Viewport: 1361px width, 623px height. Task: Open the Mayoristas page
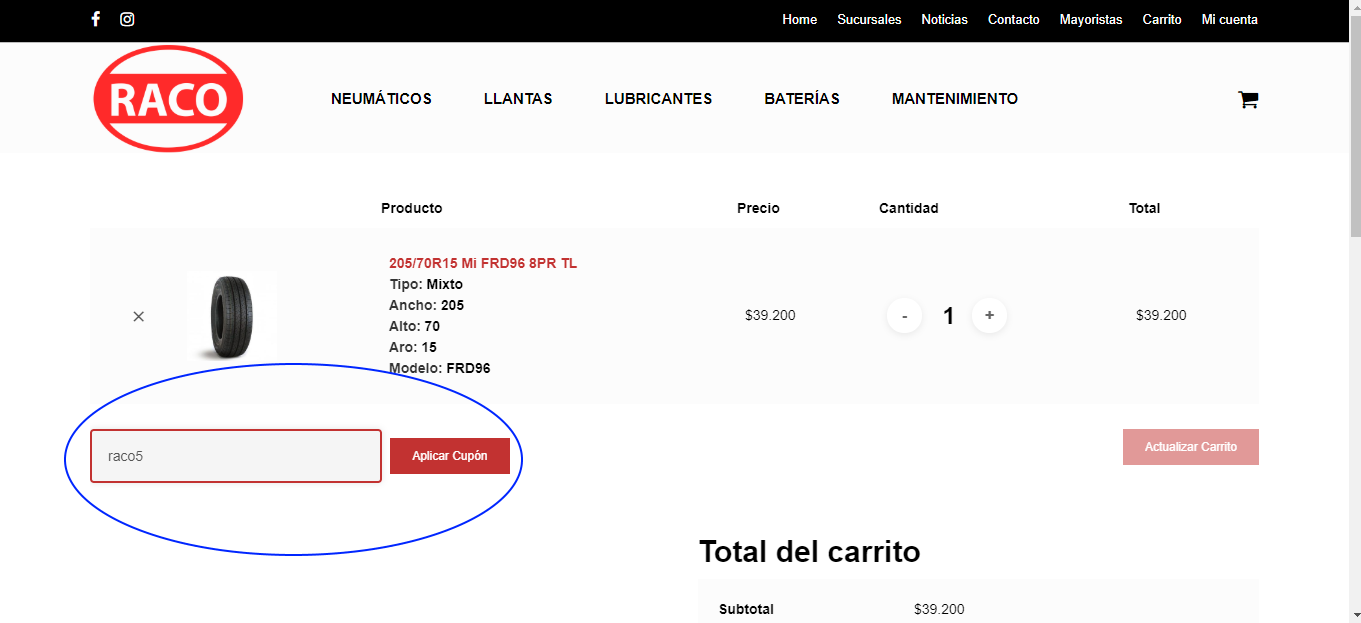(x=1091, y=19)
